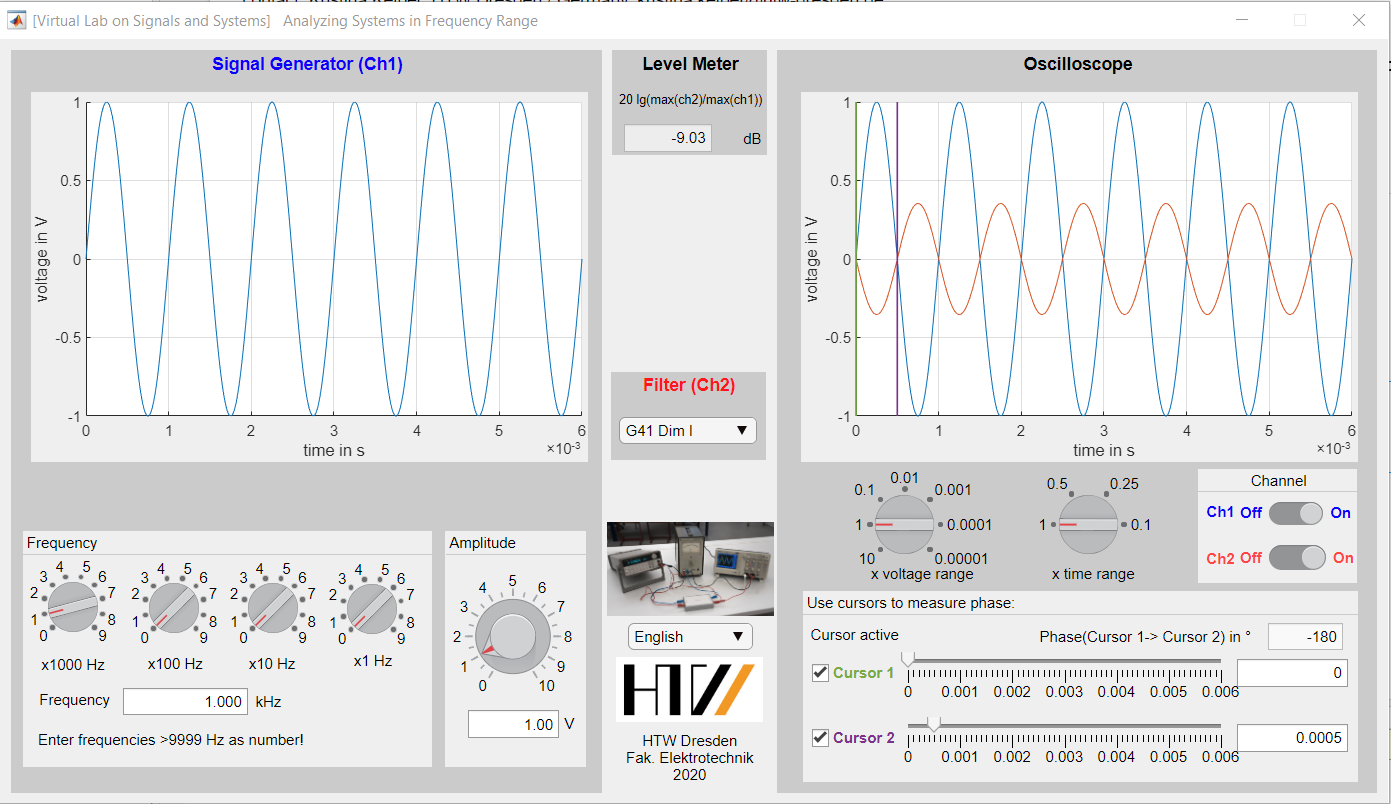Image resolution: width=1391 pixels, height=804 pixels.
Task: Click the MATLAB icon in title bar
Action: [16, 20]
